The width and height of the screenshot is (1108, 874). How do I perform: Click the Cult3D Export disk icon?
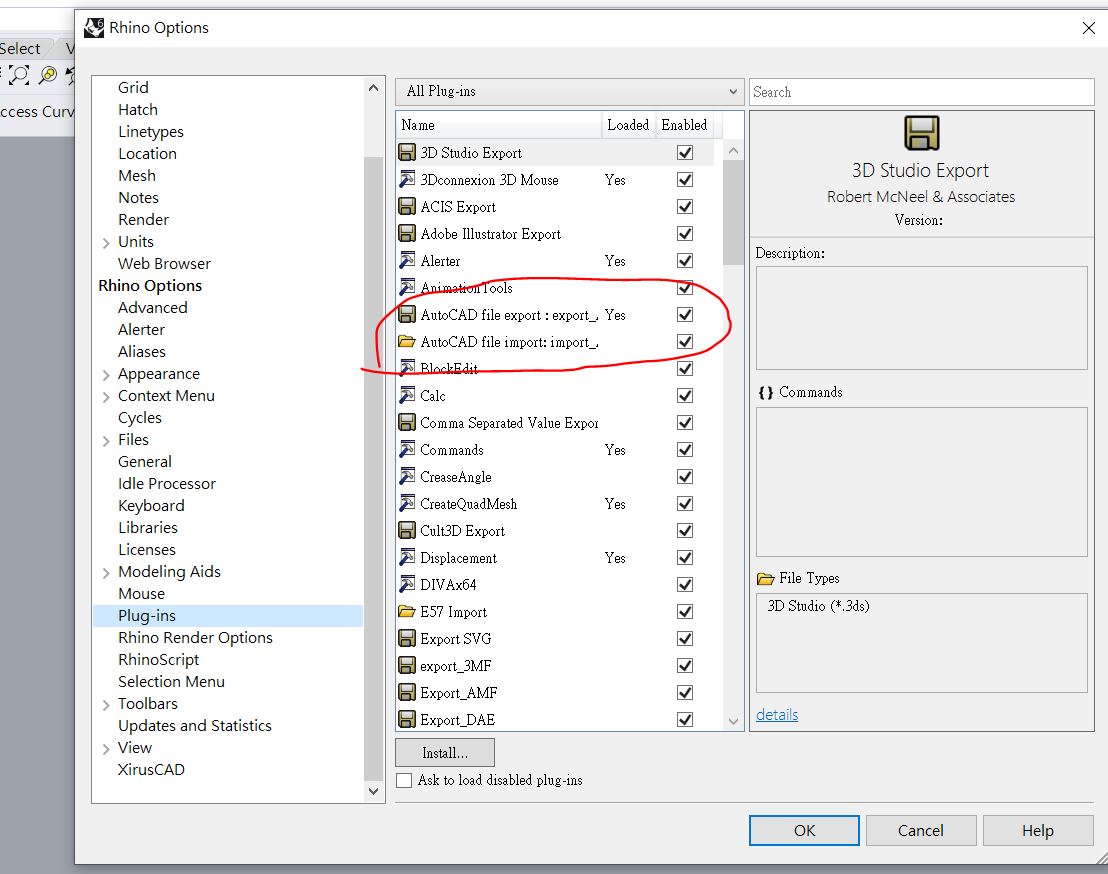point(407,531)
